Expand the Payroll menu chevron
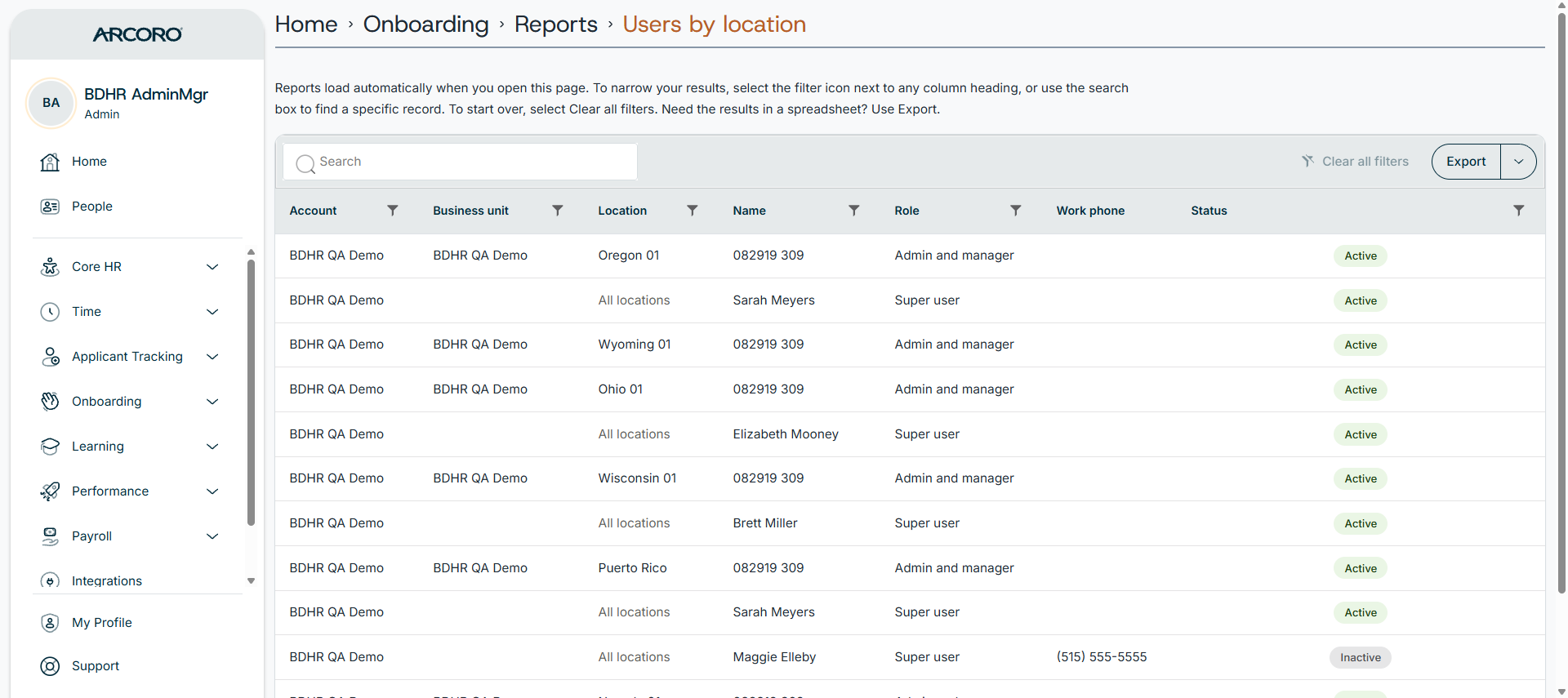This screenshot has height=698, width=1568. [212, 536]
